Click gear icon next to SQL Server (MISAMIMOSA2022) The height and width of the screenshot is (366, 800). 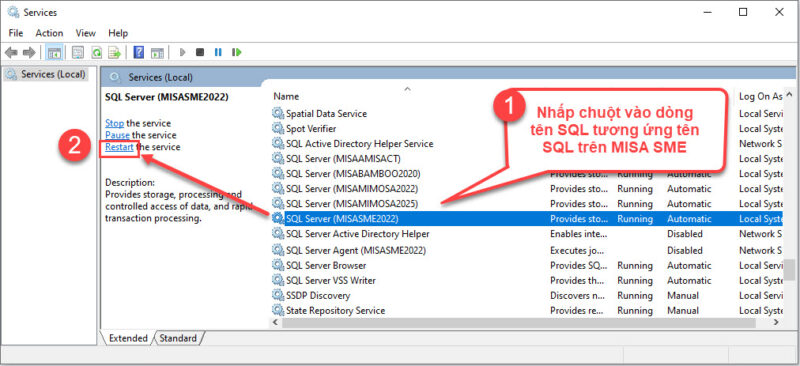(278, 188)
